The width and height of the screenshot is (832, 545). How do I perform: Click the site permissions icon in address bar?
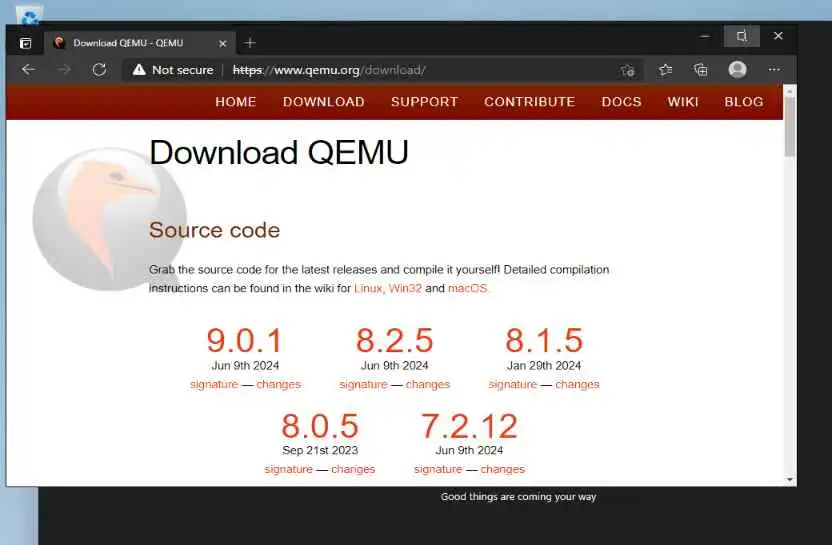pyautogui.click(x=628, y=70)
